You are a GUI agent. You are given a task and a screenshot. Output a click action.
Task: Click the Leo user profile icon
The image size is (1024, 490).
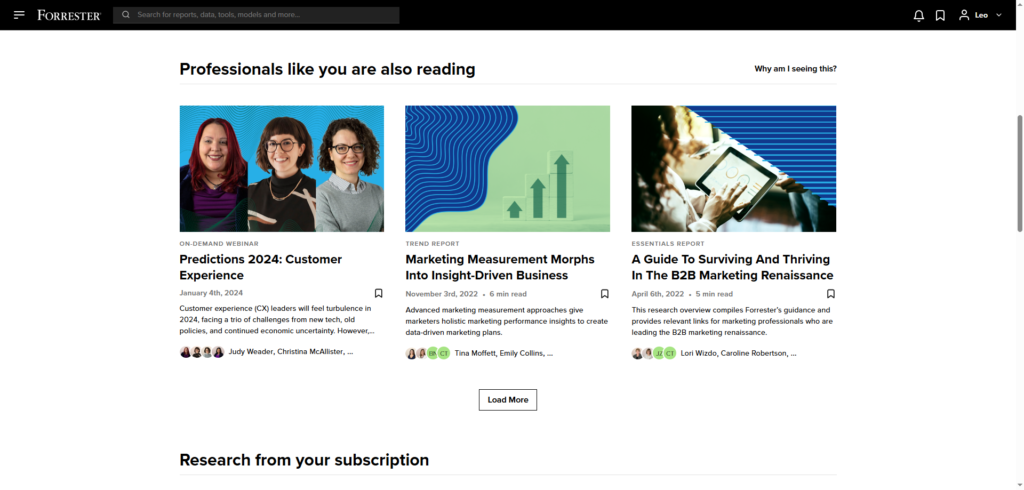pyautogui.click(x=964, y=15)
